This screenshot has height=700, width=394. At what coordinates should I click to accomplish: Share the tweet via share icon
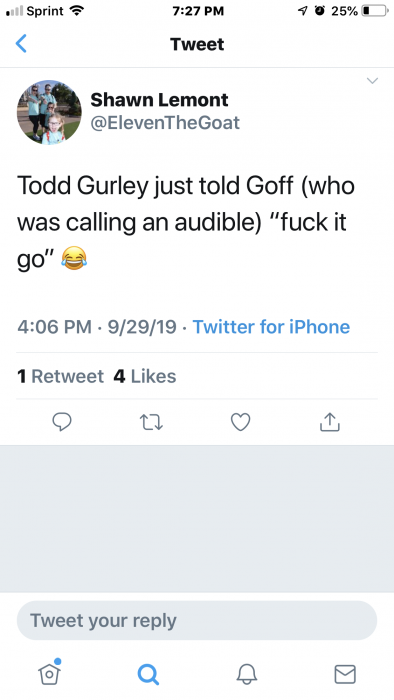tap(330, 422)
